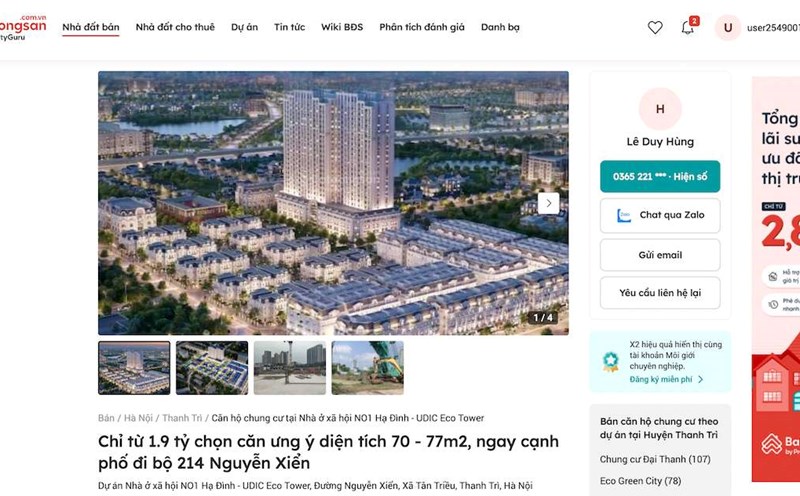Open notifications bell with red badge
The width and height of the screenshot is (800, 496).
(x=689, y=27)
